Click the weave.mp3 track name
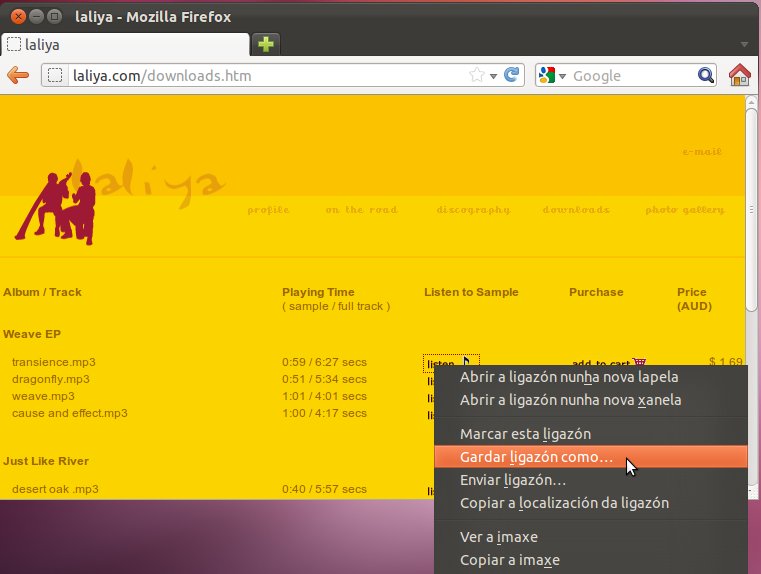 43,396
